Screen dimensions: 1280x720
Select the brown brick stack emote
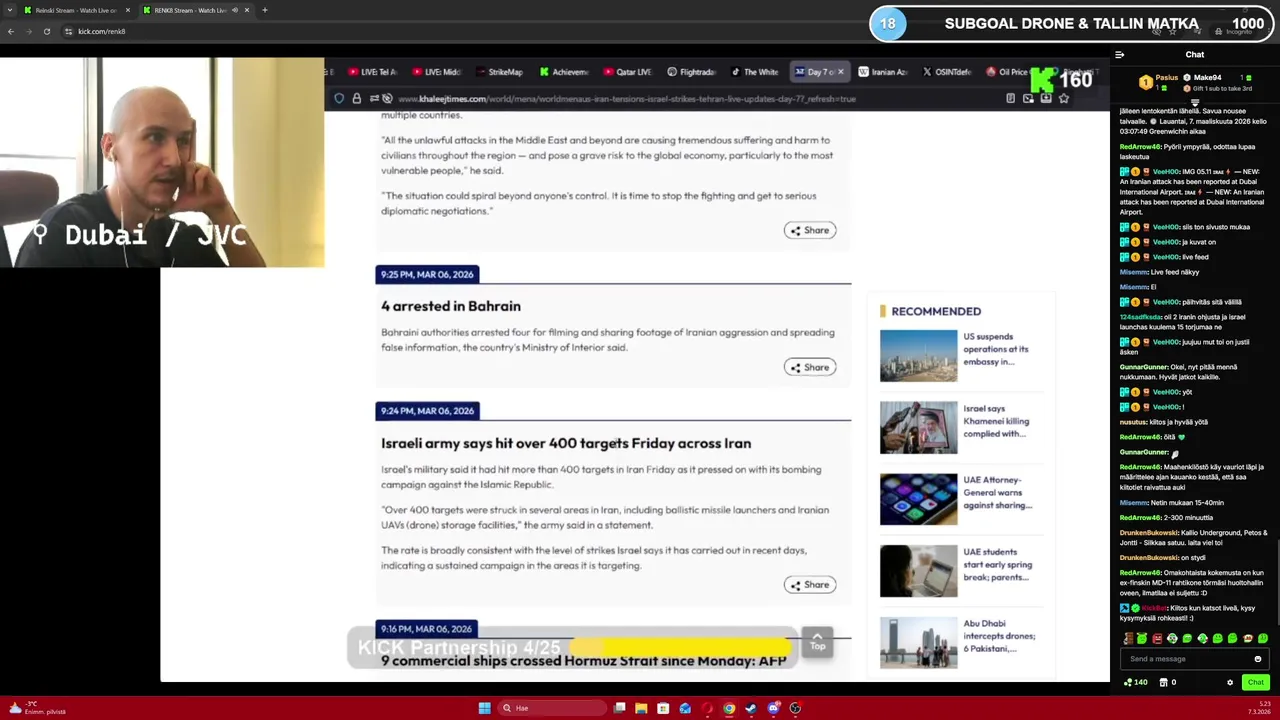(x=1128, y=638)
